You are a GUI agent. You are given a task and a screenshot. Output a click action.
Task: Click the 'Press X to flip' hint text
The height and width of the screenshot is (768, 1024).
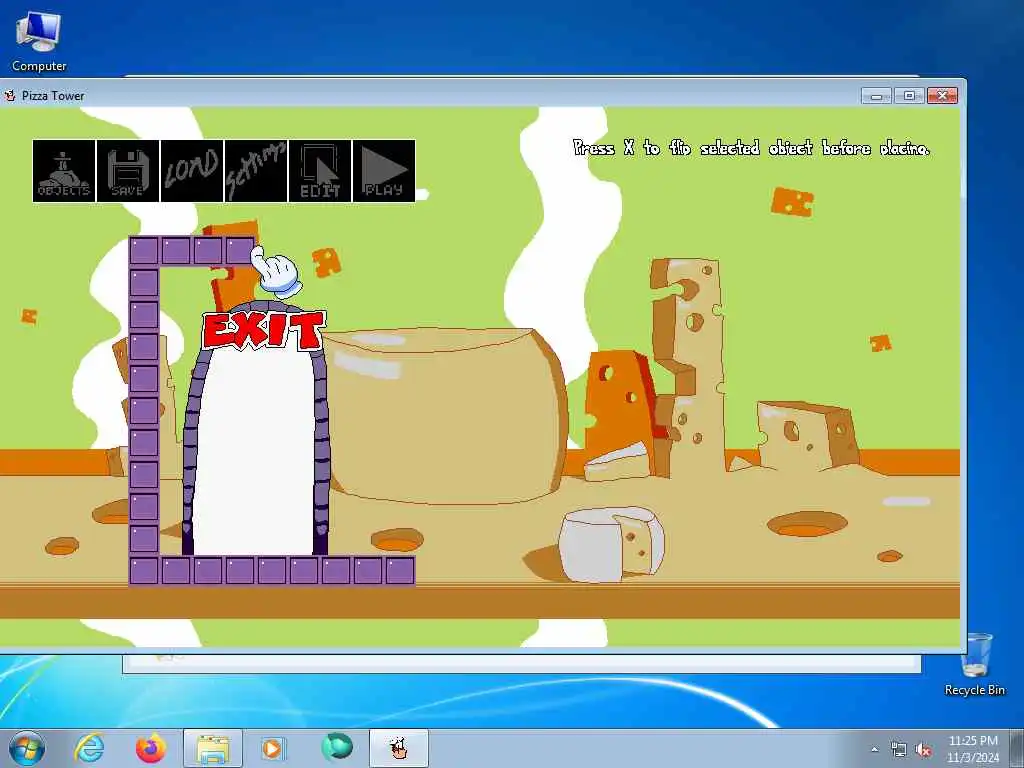coord(751,148)
